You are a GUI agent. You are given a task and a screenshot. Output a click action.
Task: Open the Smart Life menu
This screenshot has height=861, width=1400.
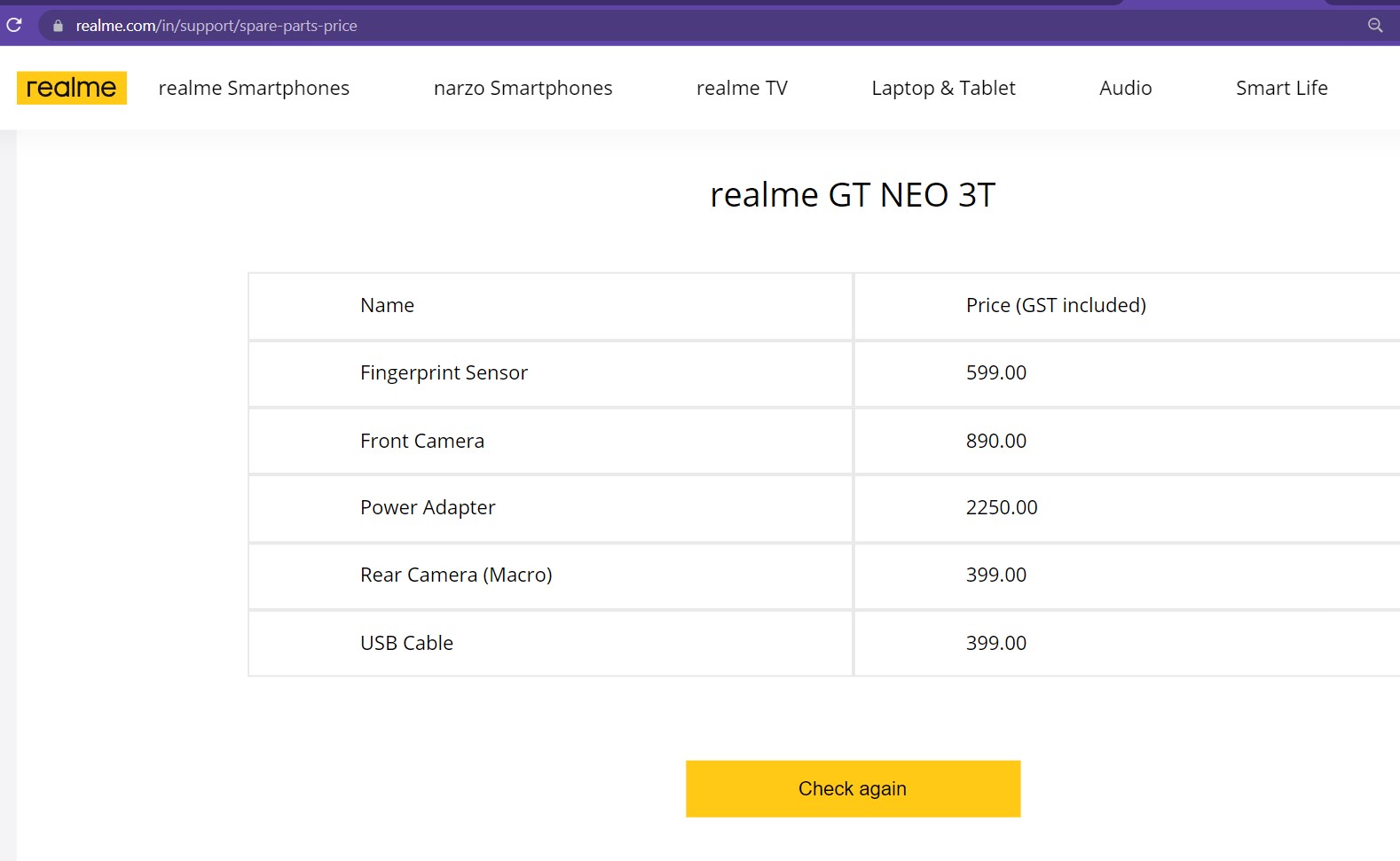[x=1281, y=88]
